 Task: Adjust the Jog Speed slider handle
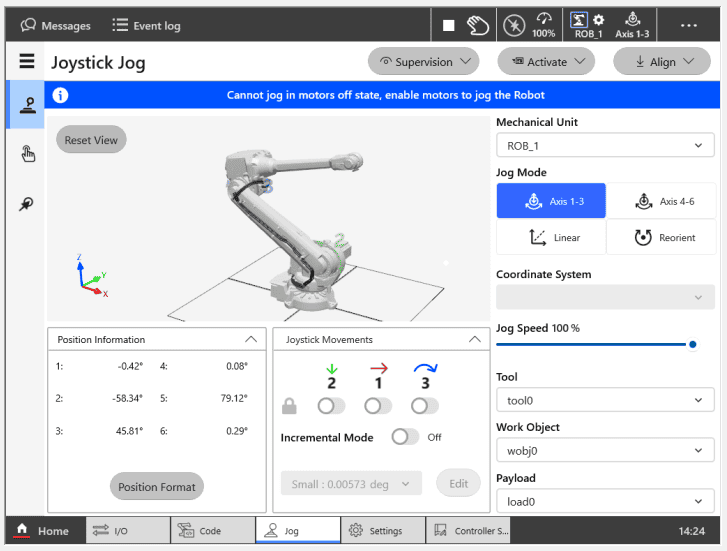click(x=692, y=344)
